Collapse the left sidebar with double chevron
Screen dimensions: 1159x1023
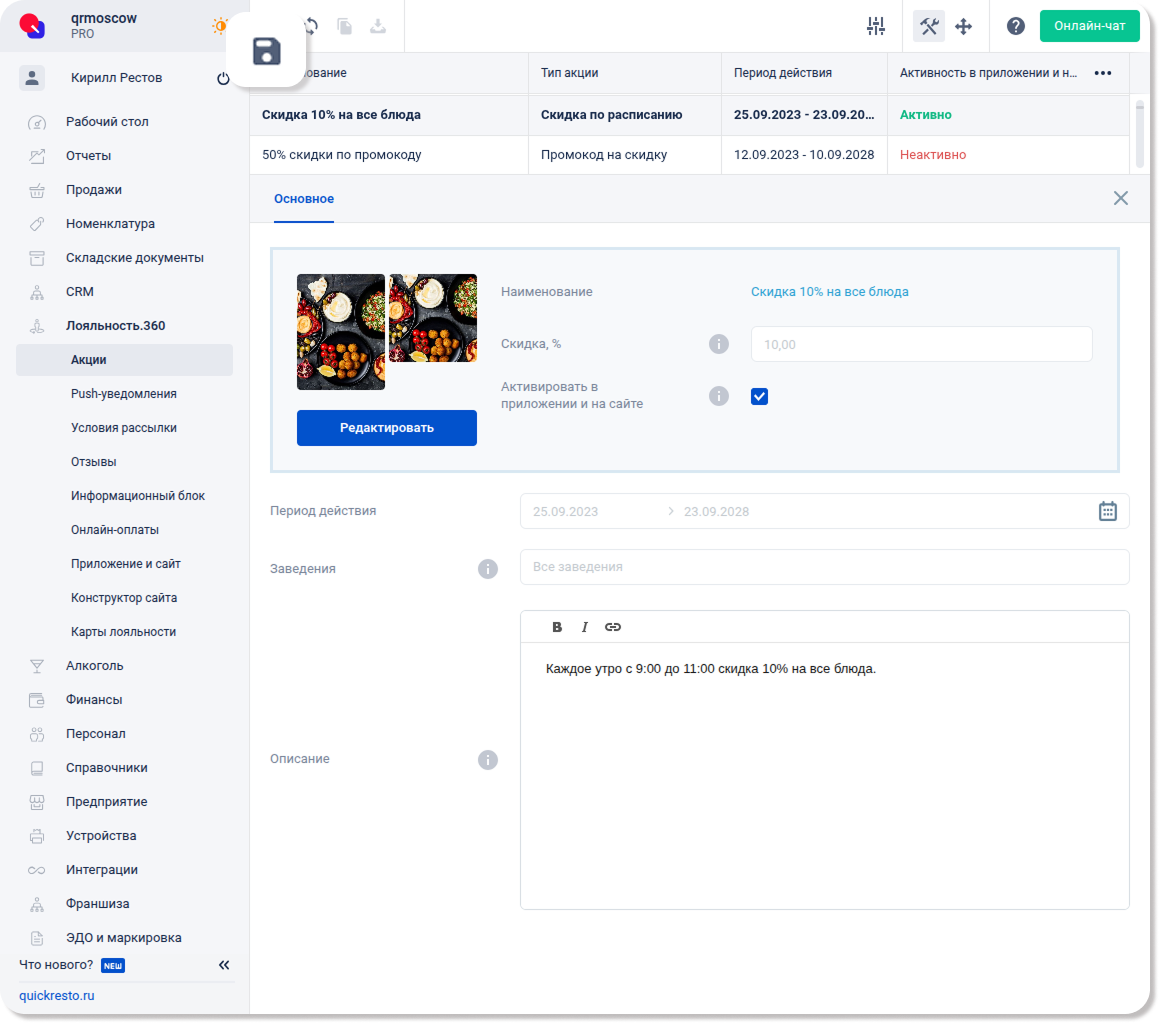click(224, 965)
